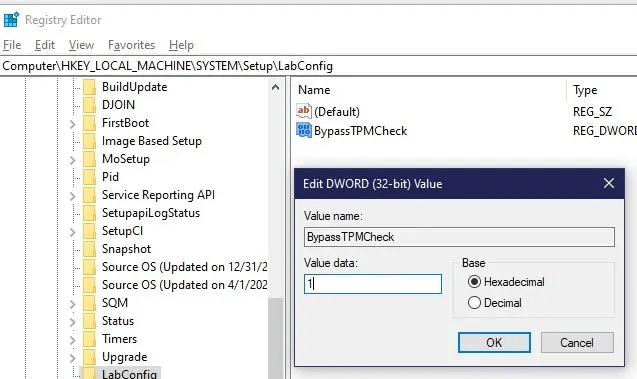Cancel the Edit DWORD dialog

(577, 342)
